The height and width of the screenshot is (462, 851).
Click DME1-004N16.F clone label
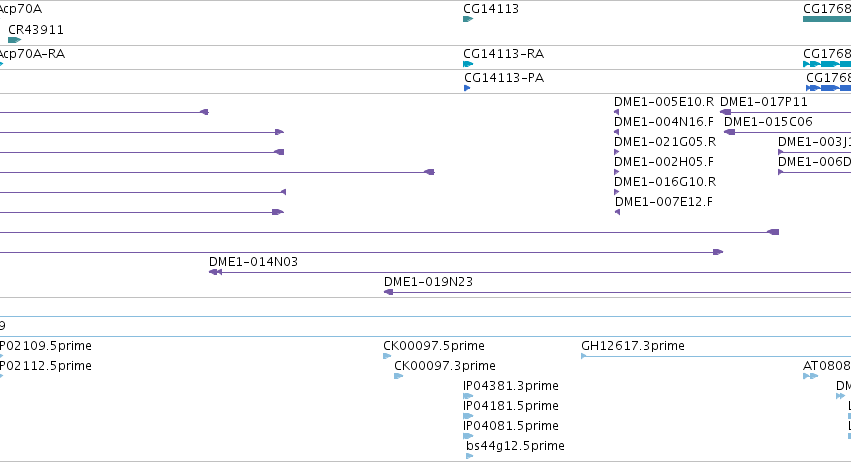tap(664, 122)
